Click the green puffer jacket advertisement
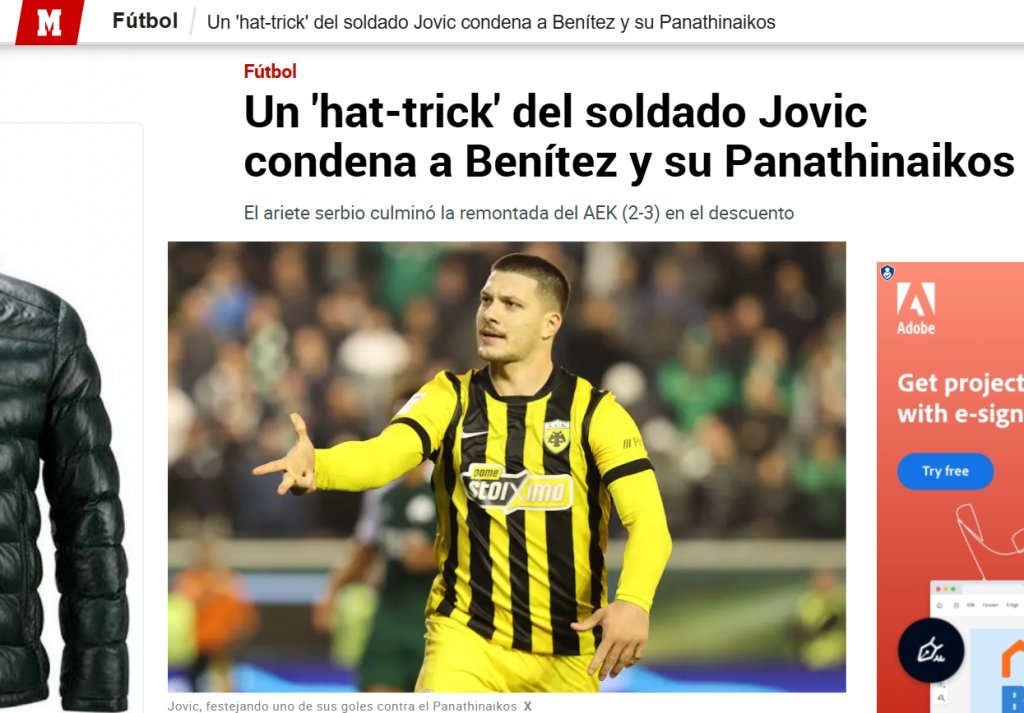The height and width of the screenshot is (713, 1024). pos(64,492)
